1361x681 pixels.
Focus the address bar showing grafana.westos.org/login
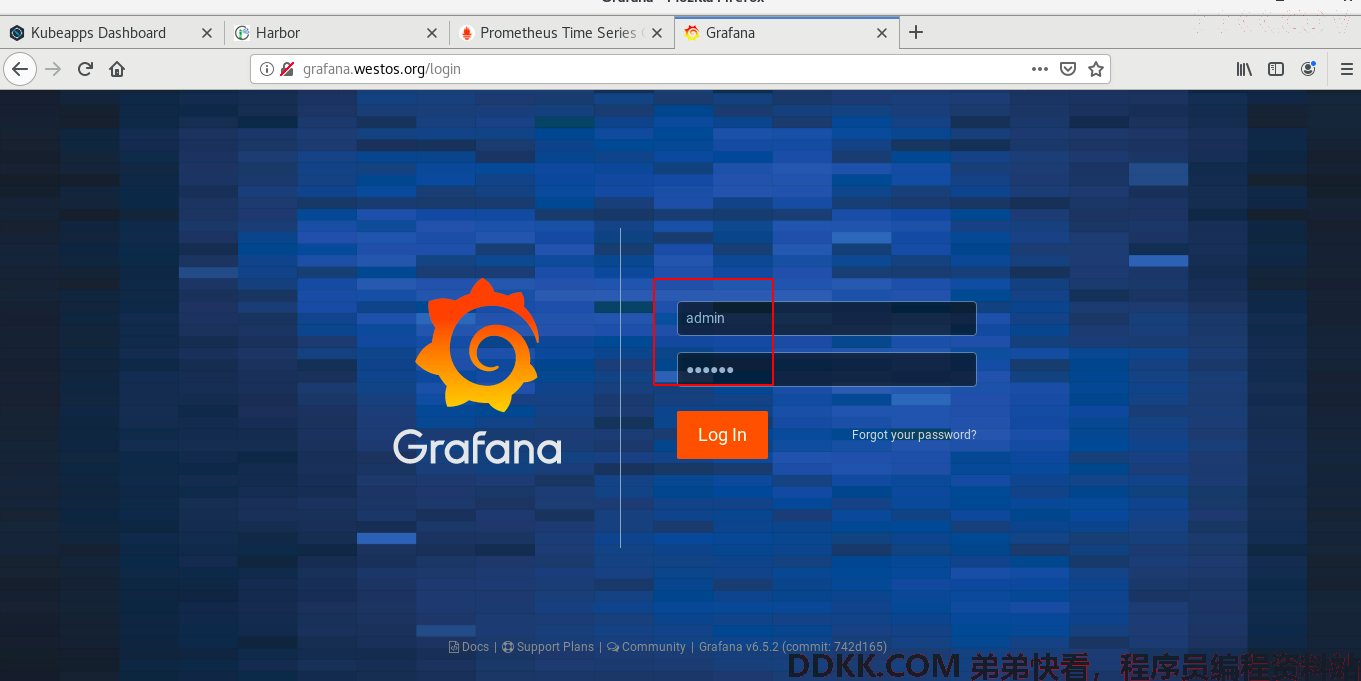pyautogui.click(x=680, y=69)
